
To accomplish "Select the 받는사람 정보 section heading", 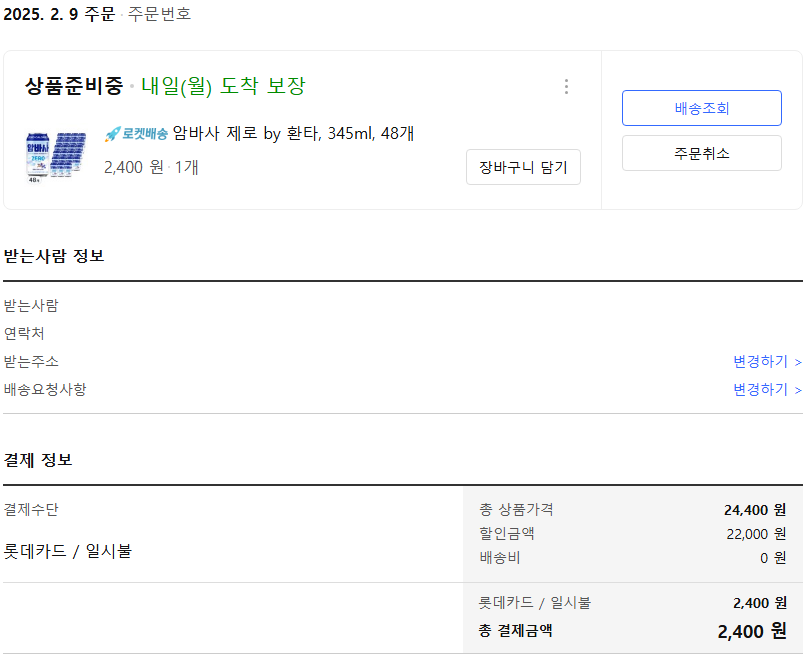I will 54,256.
